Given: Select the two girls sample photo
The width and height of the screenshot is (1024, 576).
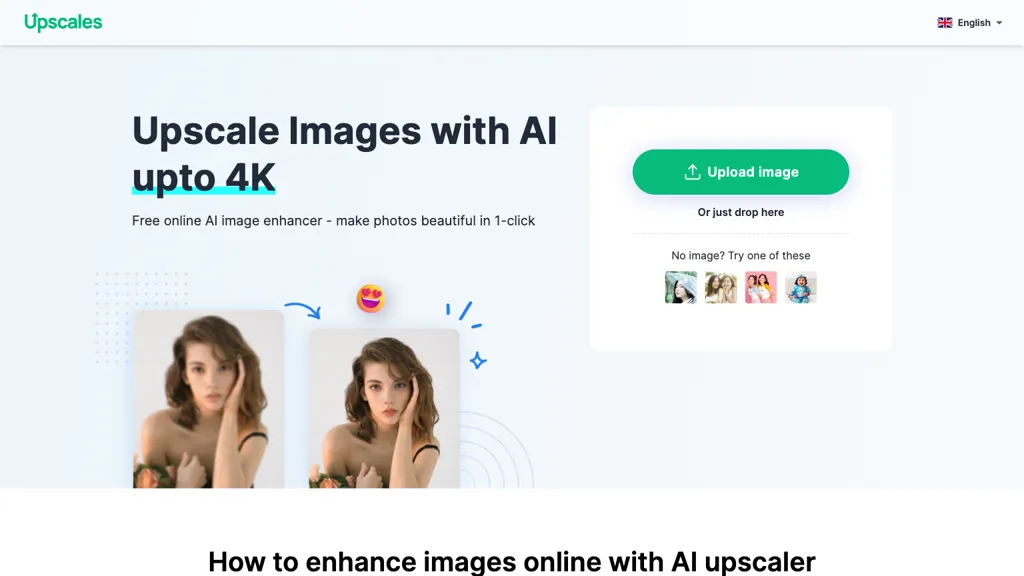Looking at the screenshot, I should coord(720,287).
